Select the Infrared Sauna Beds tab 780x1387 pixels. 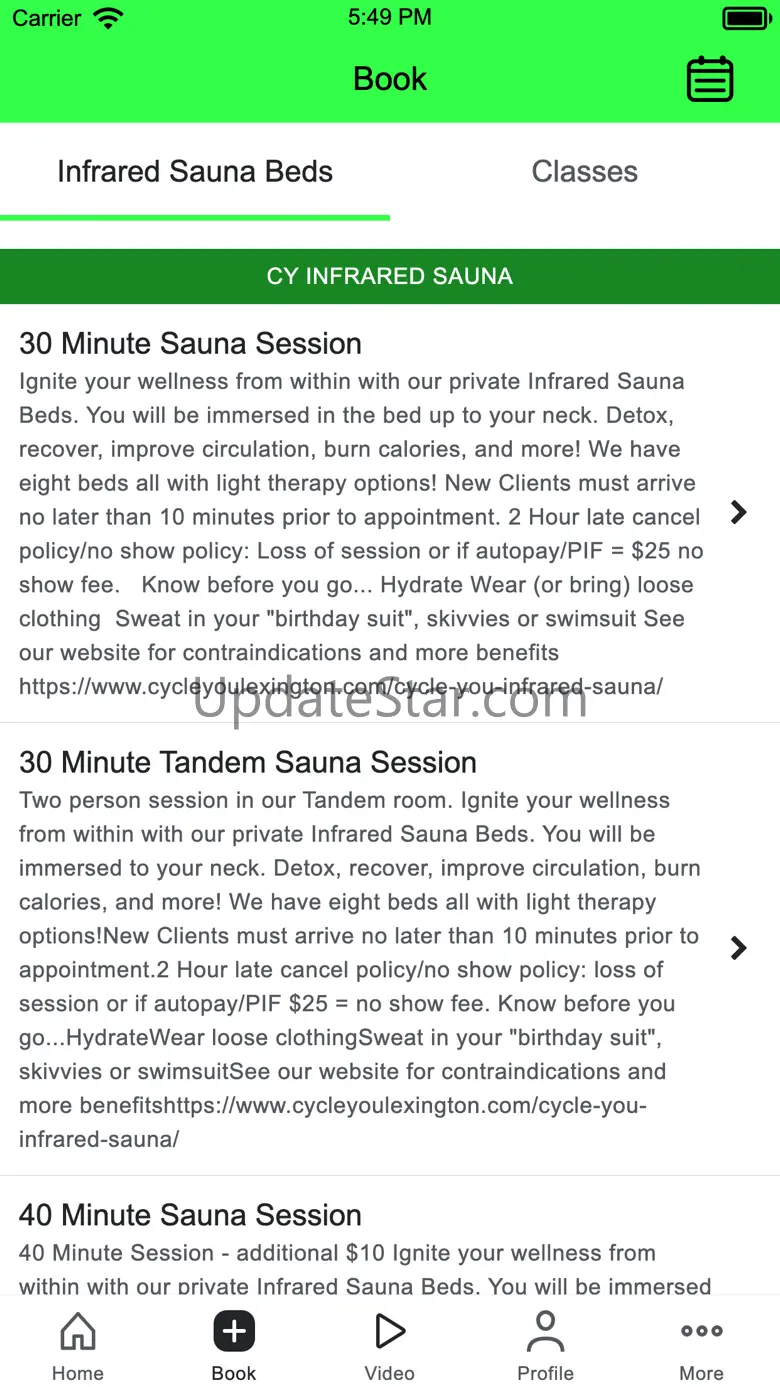click(195, 171)
